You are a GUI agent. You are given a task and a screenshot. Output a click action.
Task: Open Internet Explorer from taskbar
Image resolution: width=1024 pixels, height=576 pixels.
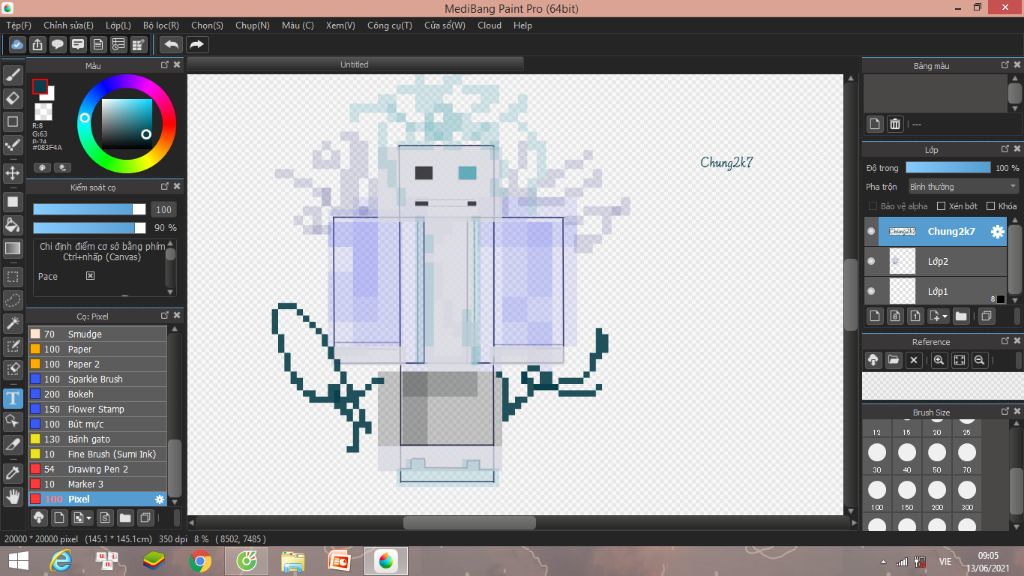click(61, 561)
